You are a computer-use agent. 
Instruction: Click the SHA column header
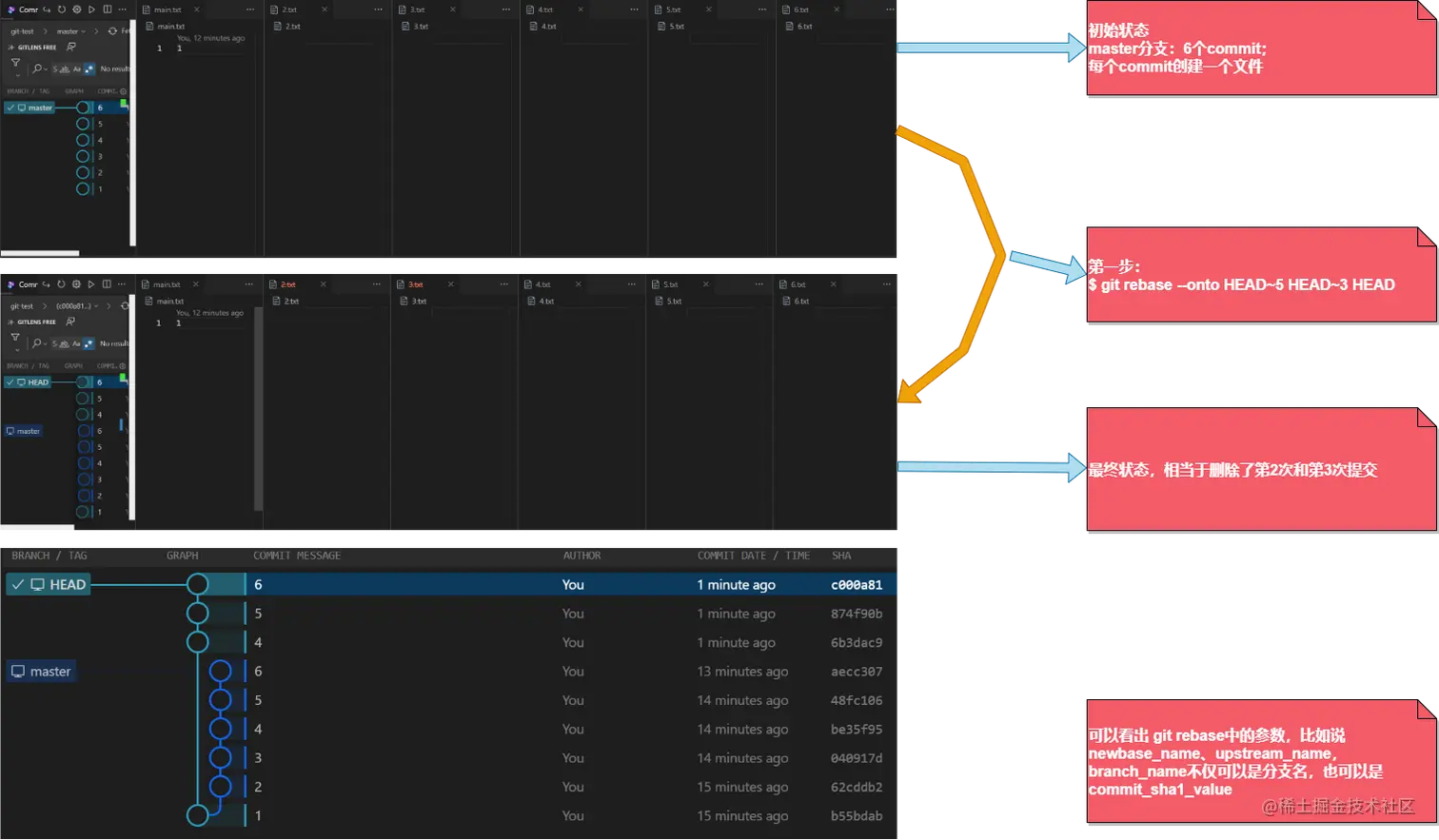tap(841, 556)
